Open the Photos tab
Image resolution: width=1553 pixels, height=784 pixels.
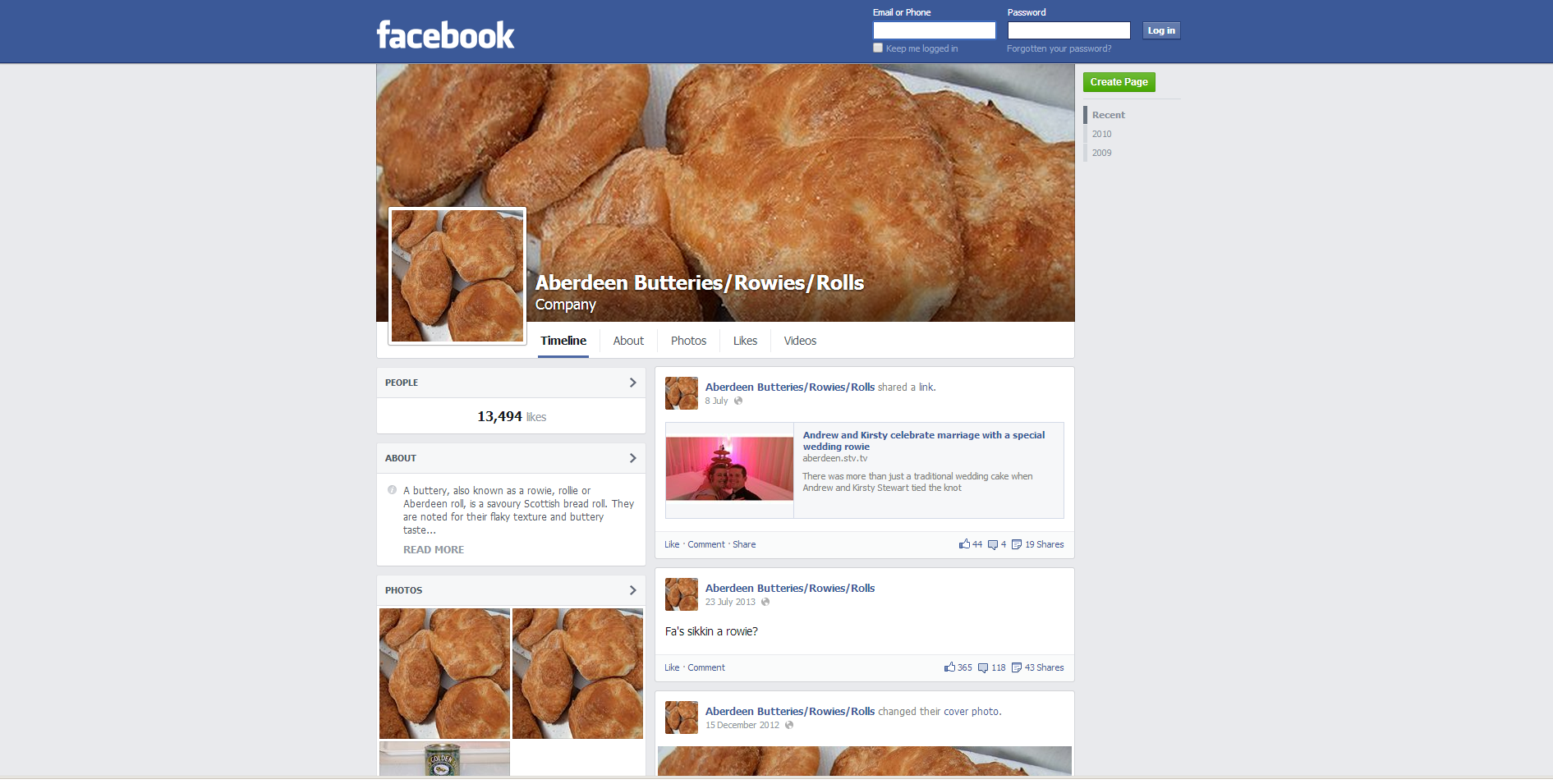pyautogui.click(x=688, y=341)
